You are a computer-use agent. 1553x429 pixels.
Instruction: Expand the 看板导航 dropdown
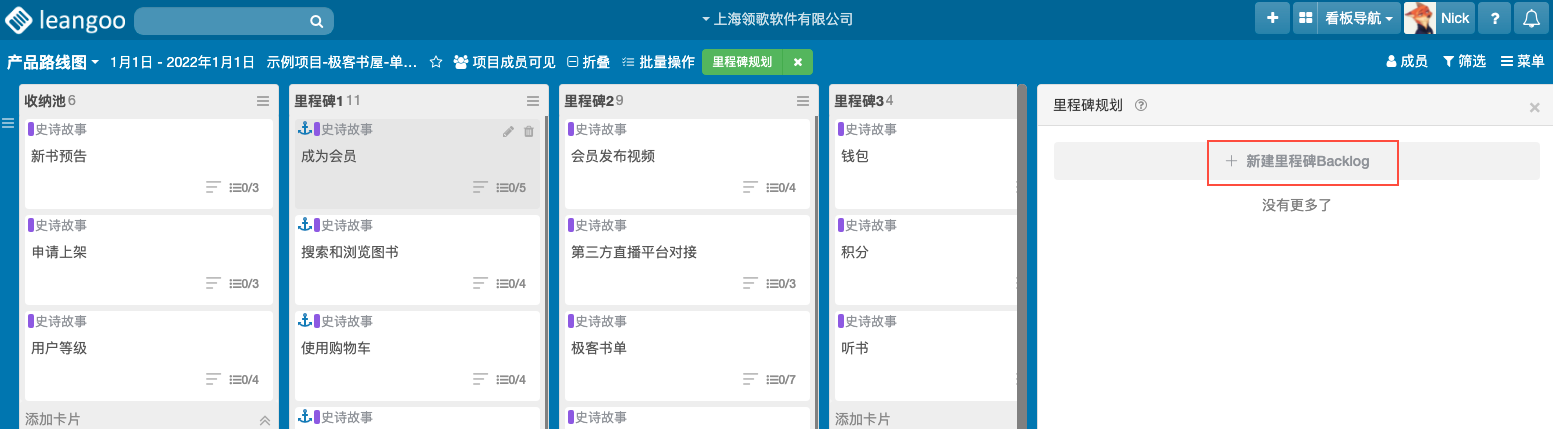1358,18
